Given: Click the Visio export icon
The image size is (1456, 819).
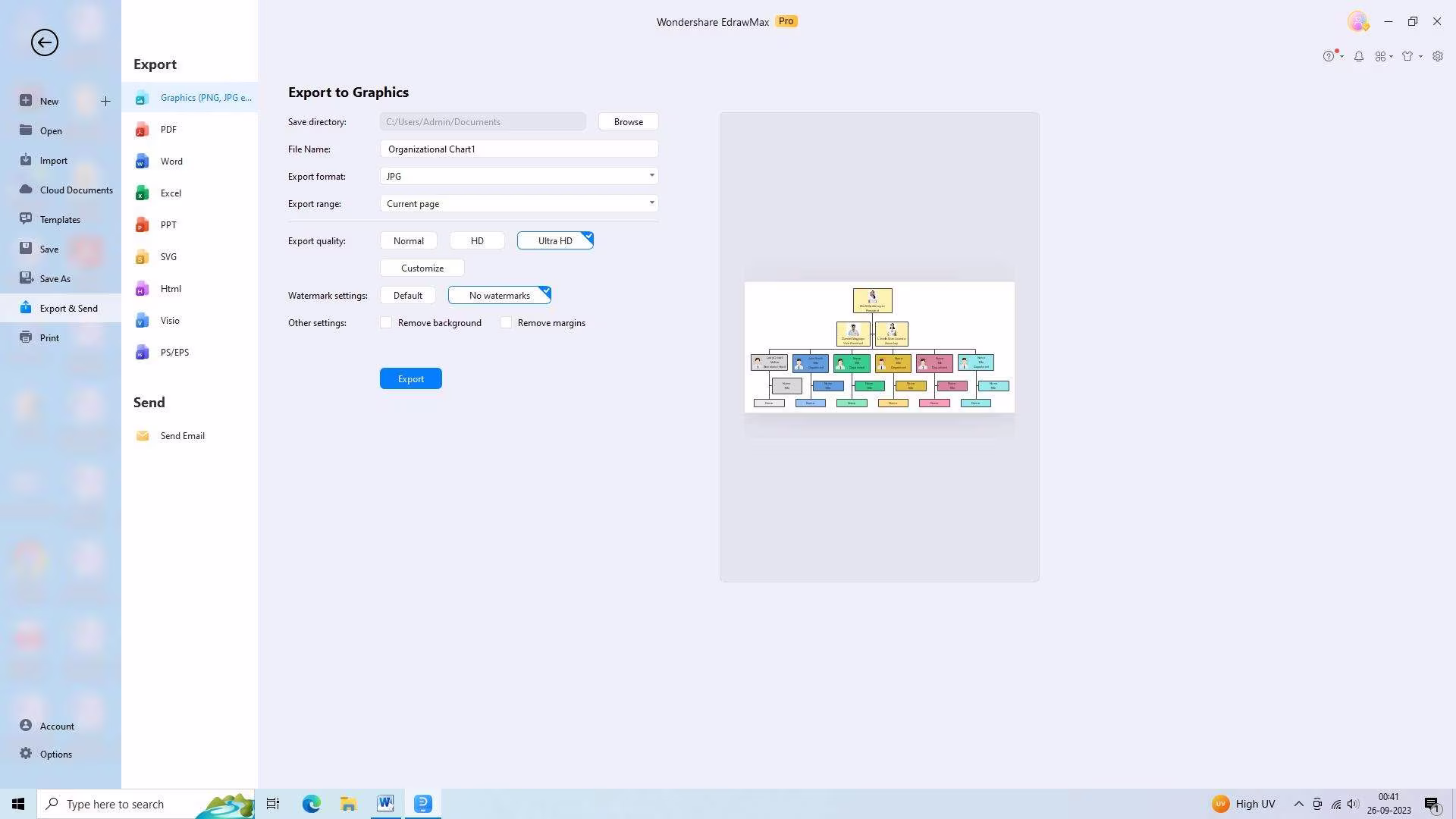Looking at the screenshot, I should [142, 321].
